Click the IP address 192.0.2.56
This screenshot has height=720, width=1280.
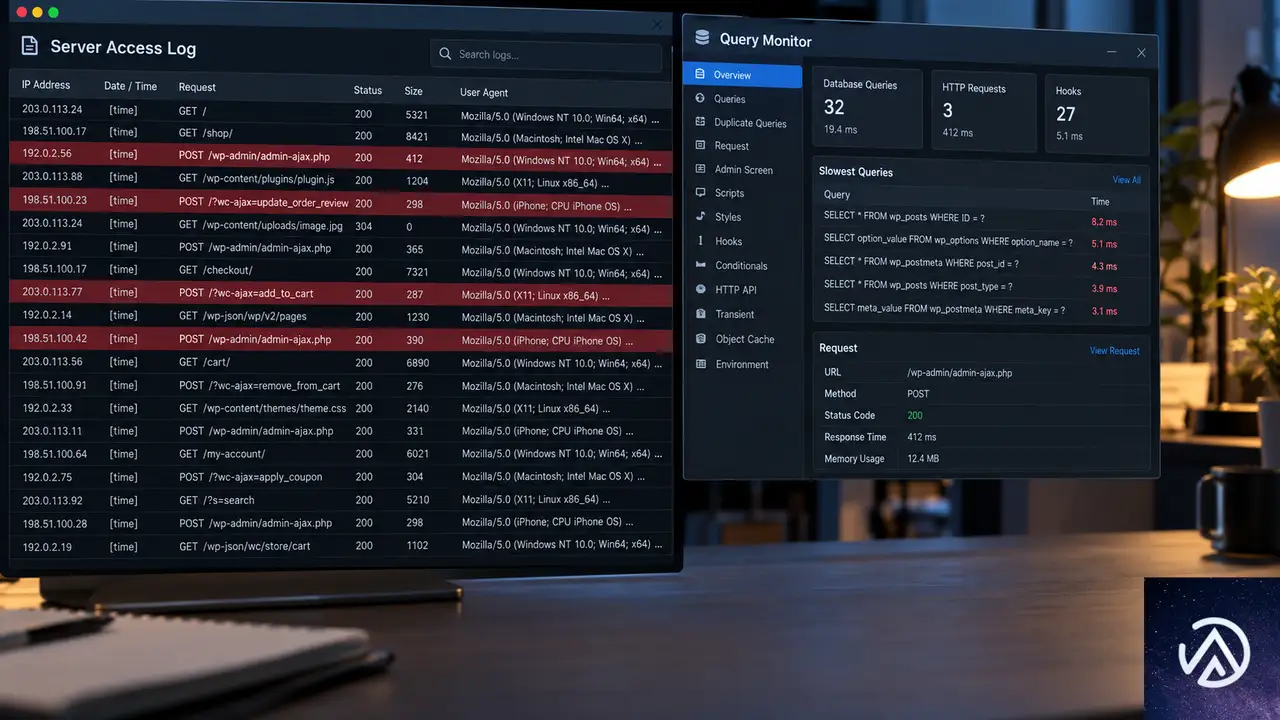click(47, 154)
